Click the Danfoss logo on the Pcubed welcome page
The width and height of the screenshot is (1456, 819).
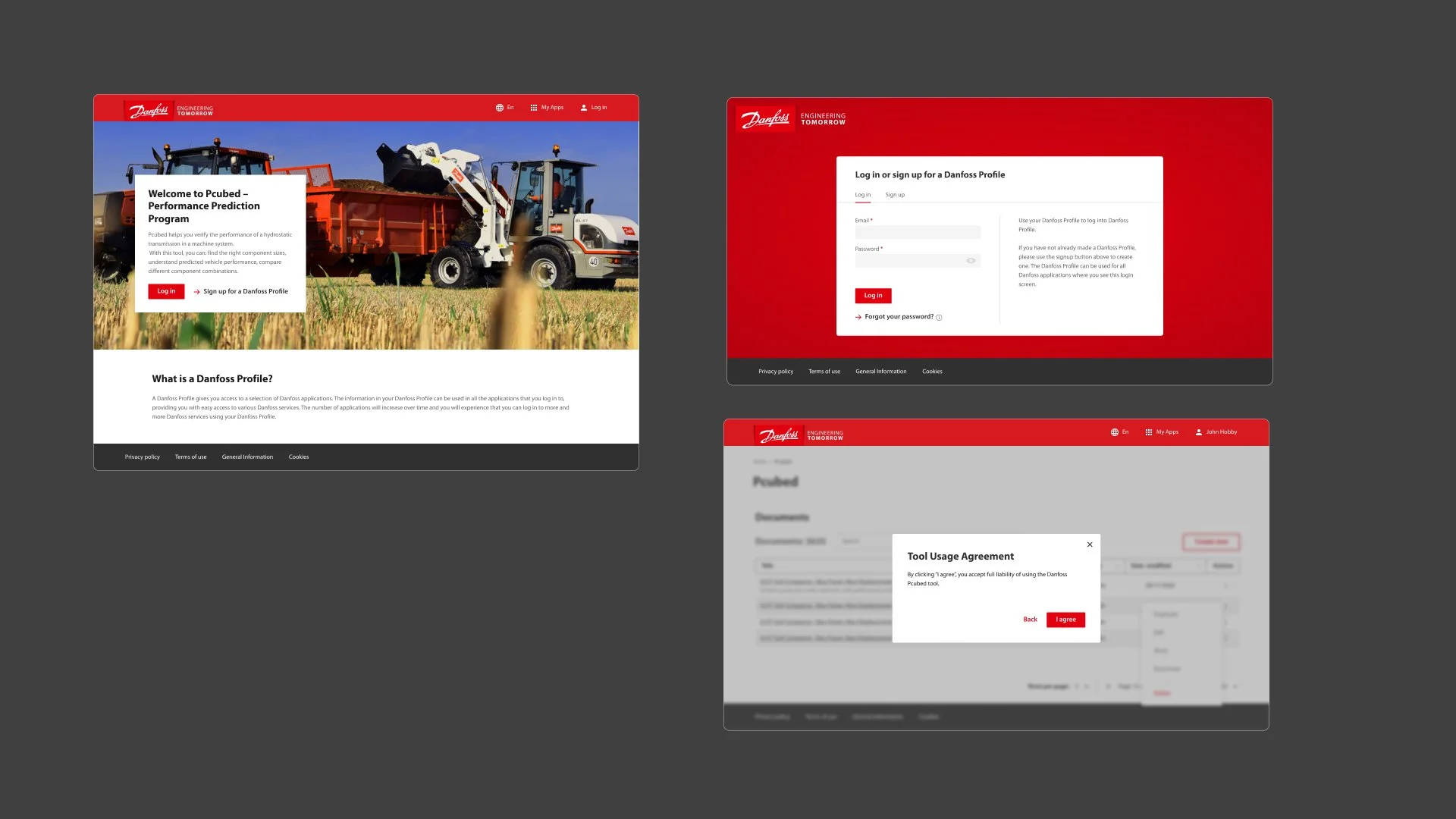click(149, 111)
